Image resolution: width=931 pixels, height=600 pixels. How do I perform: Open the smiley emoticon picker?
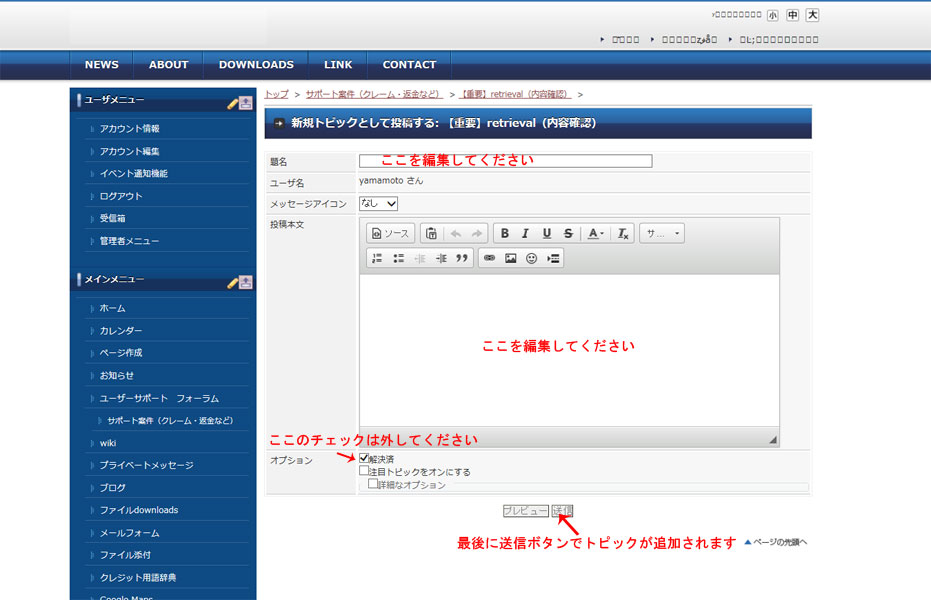point(531,258)
